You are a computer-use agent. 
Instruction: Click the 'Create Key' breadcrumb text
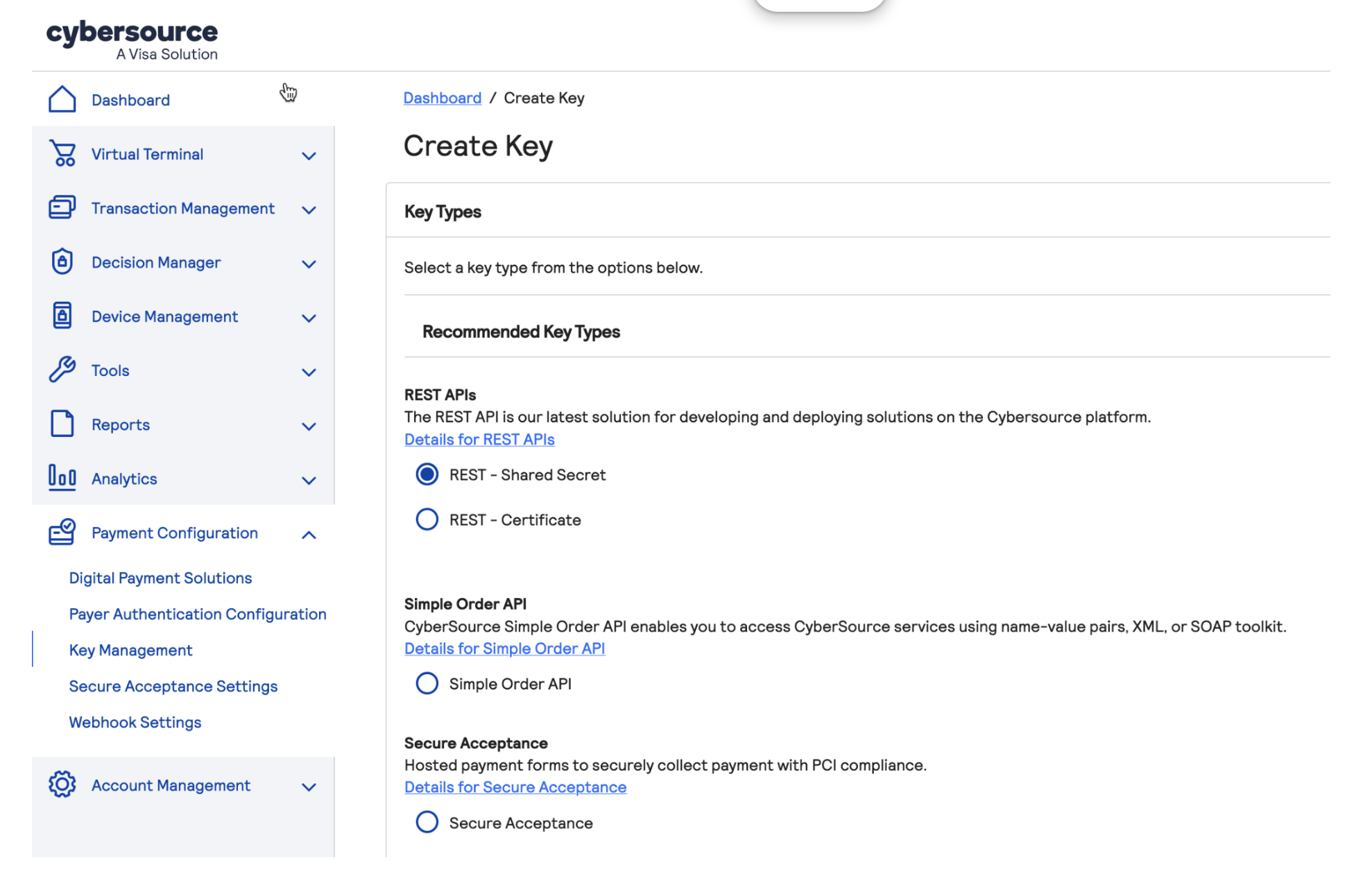click(x=544, y=98)
